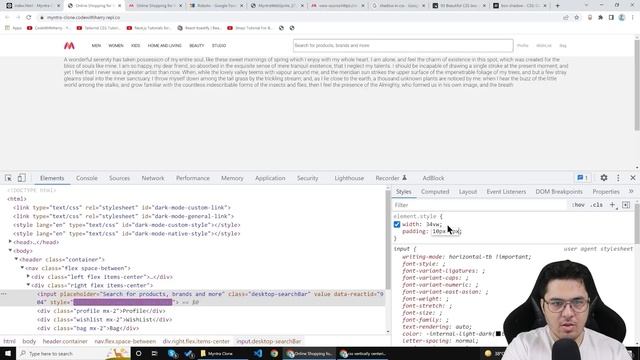Collapse the header class container node

16,259
